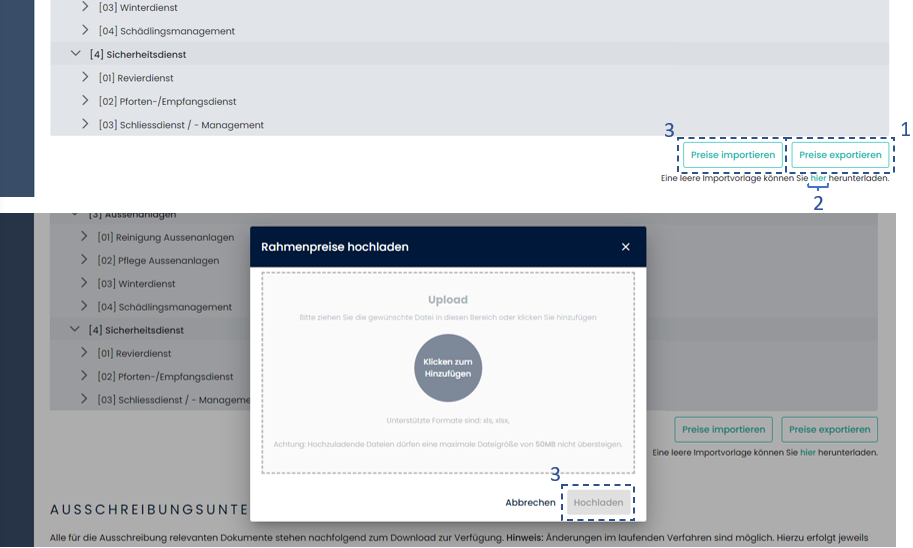The width and height of the screenshot is (913, 548).
Task: Click Preise importieren behind the upload dialog
Action: [723, 430]
